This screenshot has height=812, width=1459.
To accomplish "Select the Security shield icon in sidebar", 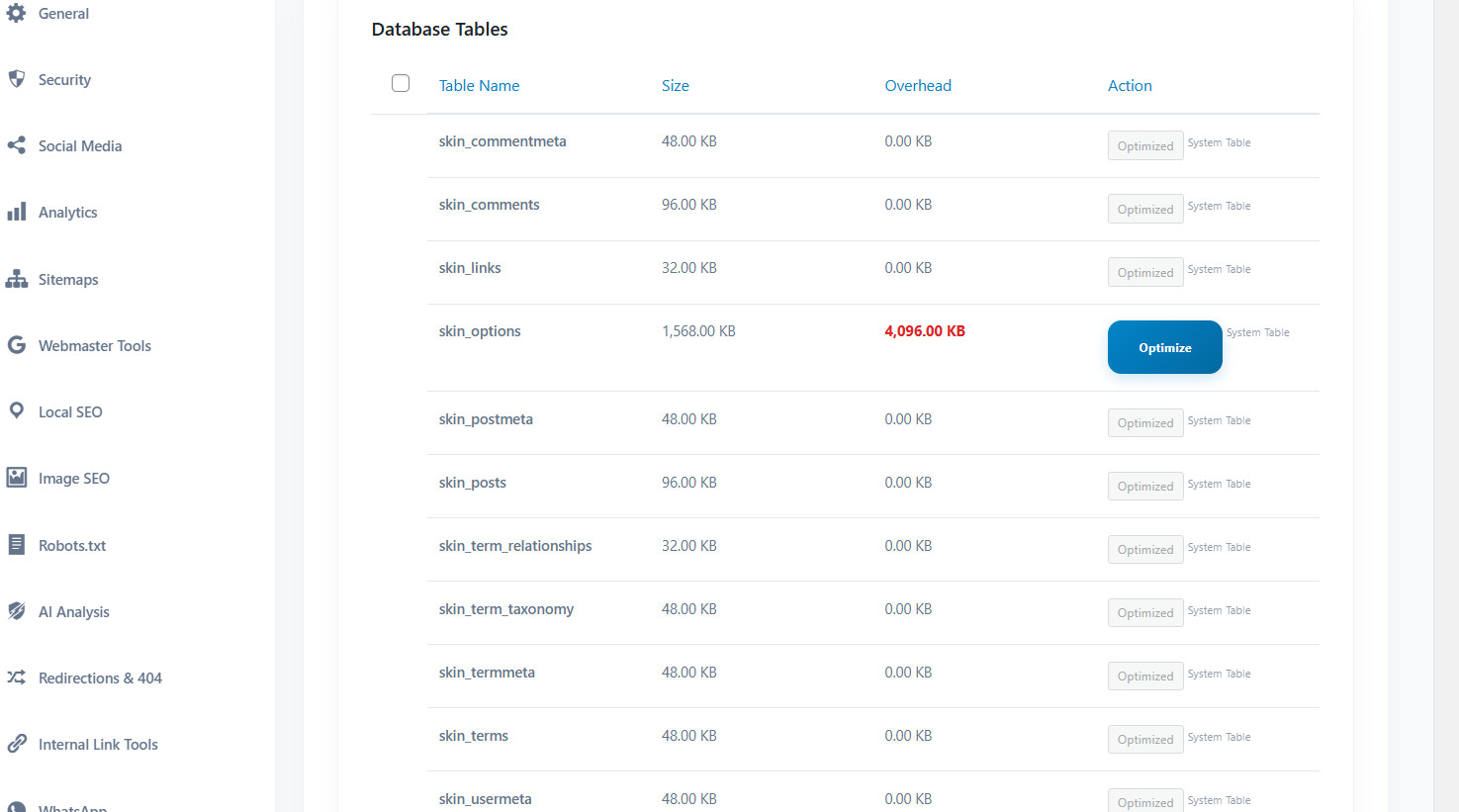I will pyautogui.click(x=16, y=79).
